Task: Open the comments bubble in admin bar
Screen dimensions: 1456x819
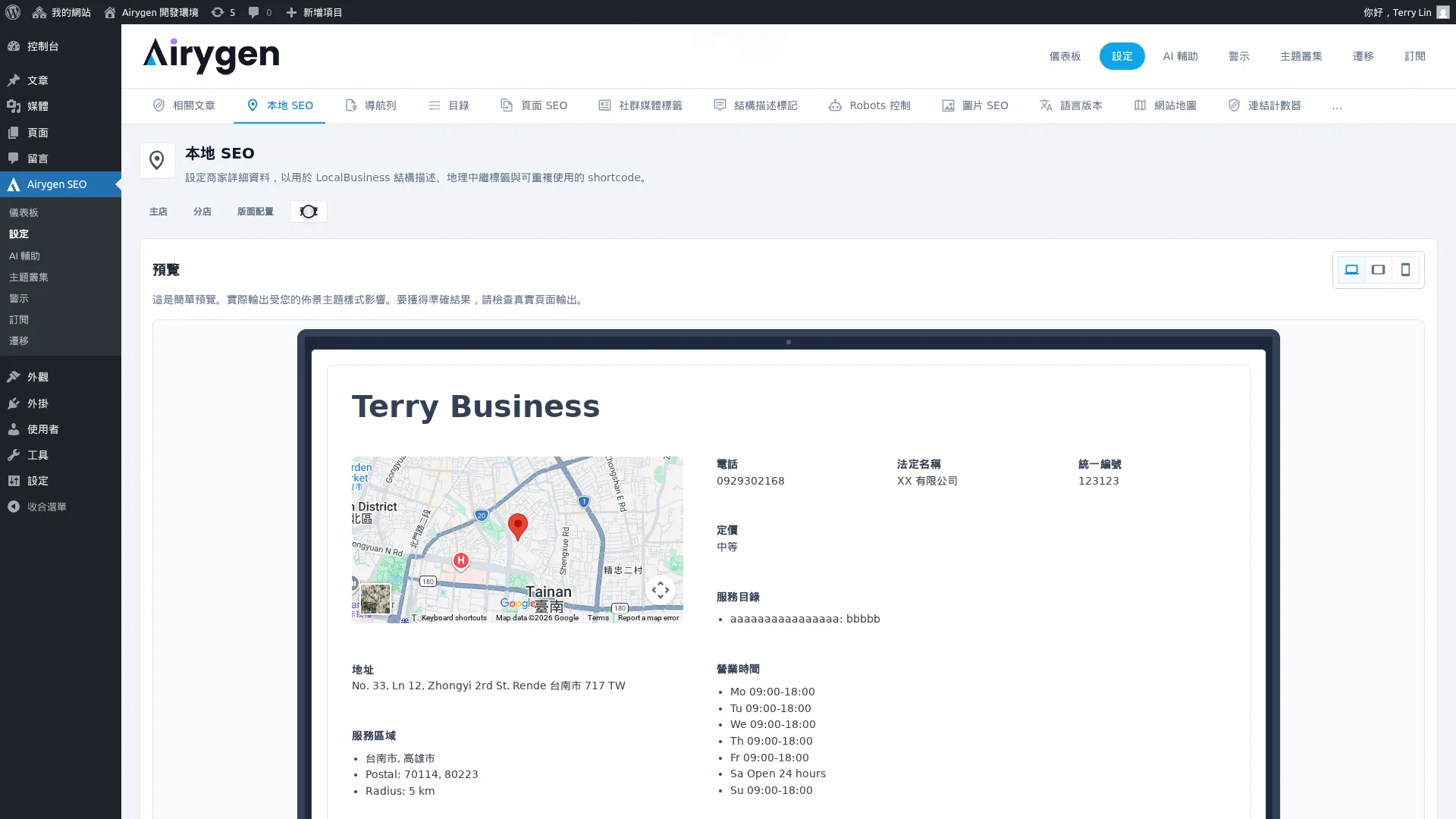Action: (x=260, y=12)
